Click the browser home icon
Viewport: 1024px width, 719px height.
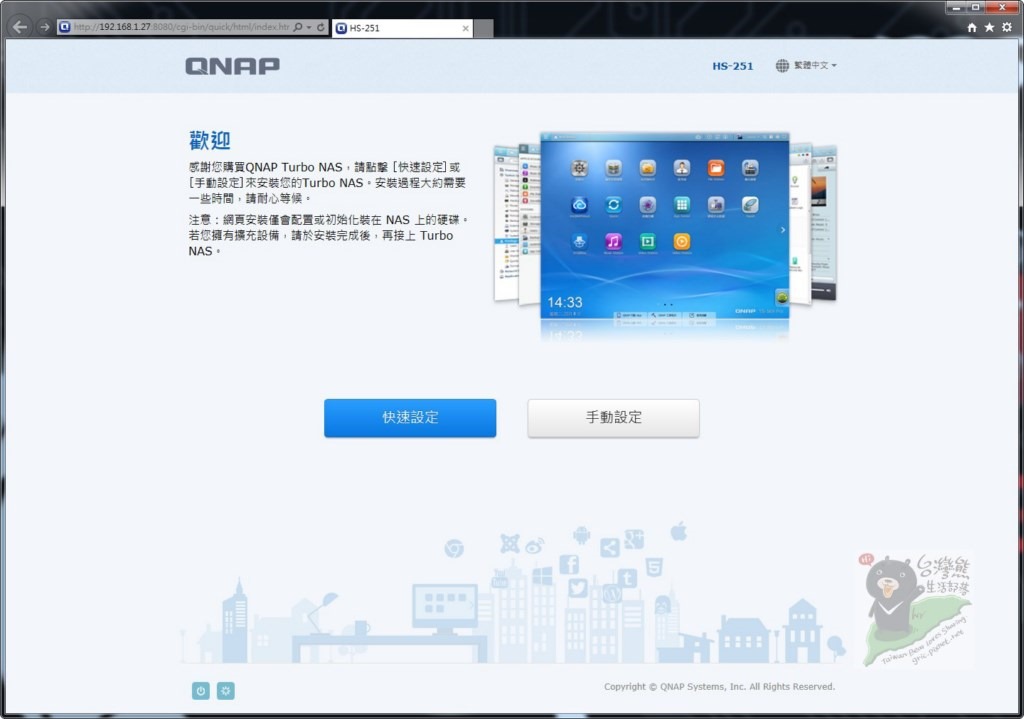tap(972, 27)
